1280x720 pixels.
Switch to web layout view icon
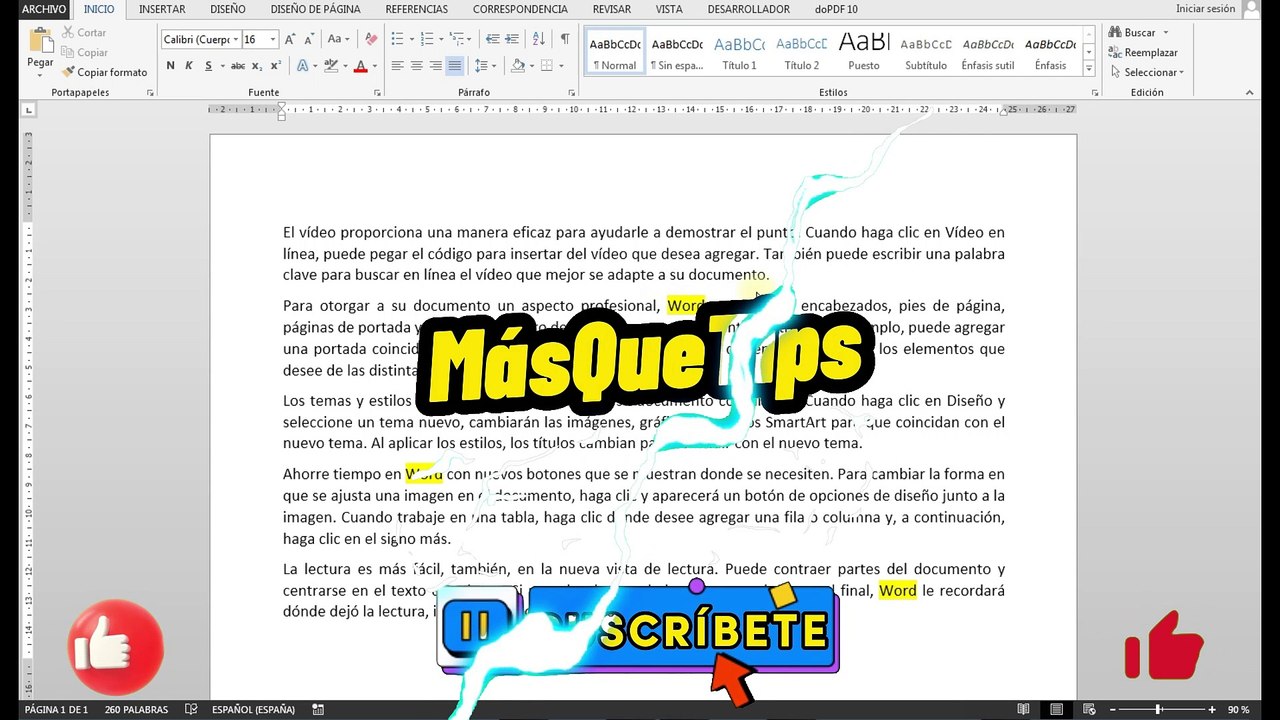[x=1090, y=710]
